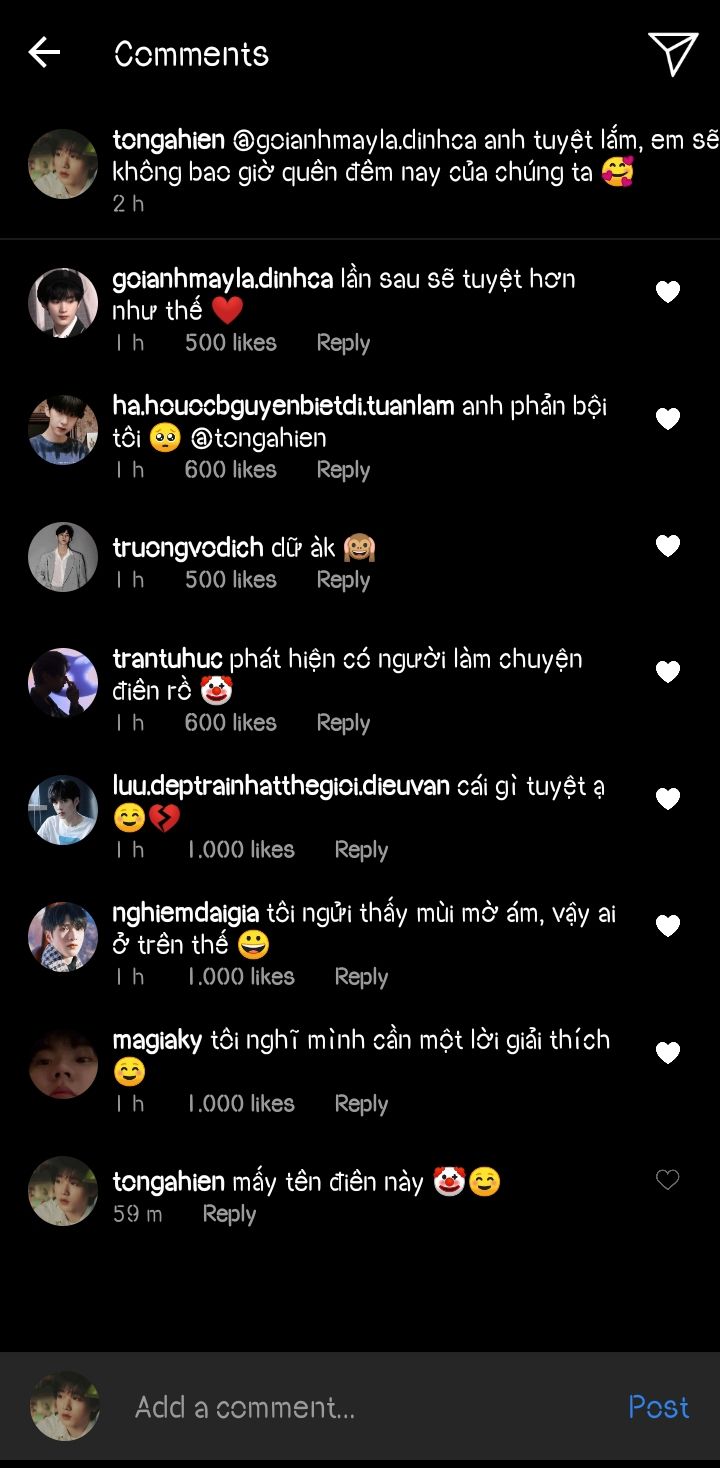The width and height of the screenshot is (720, 1468).
Task: Toggle heart on magiaky's comment
Action: click(x=667, y=1053)
